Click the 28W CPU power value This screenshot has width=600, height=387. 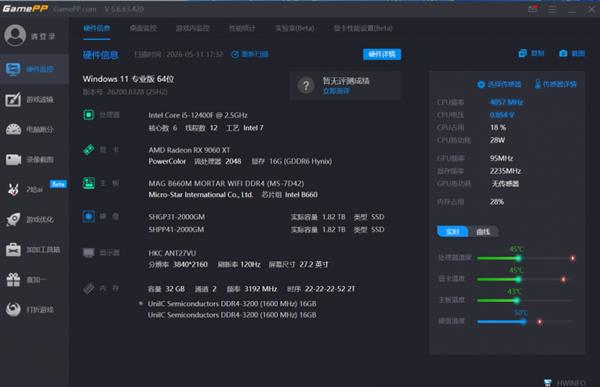[x=497, y=140]
